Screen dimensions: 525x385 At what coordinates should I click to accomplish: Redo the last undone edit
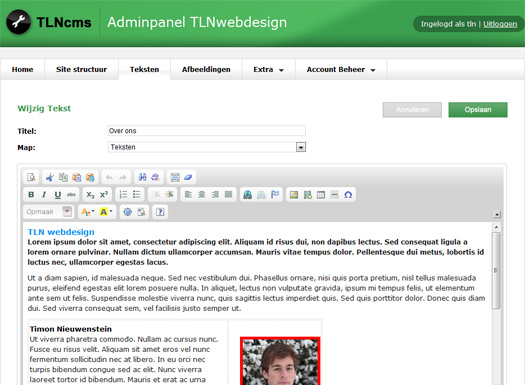(x=123, y=177)
